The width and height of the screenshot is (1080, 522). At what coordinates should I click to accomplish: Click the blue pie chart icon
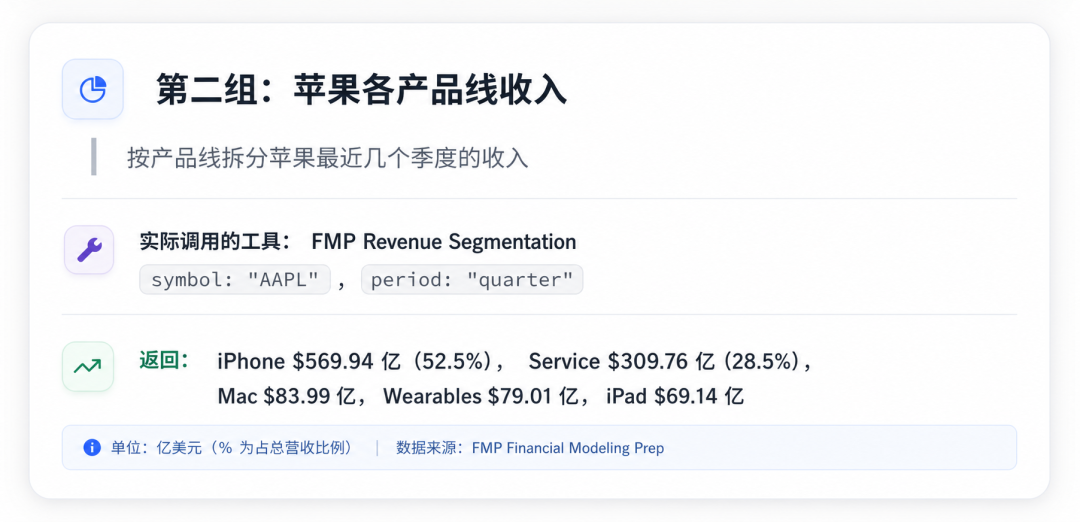pos(92,90)
